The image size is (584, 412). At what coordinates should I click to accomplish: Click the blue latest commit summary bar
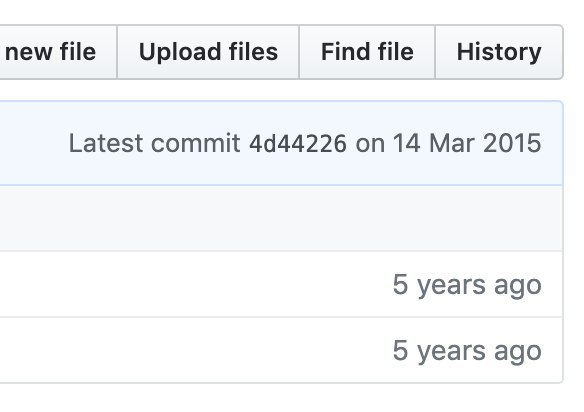pos(281,143)
